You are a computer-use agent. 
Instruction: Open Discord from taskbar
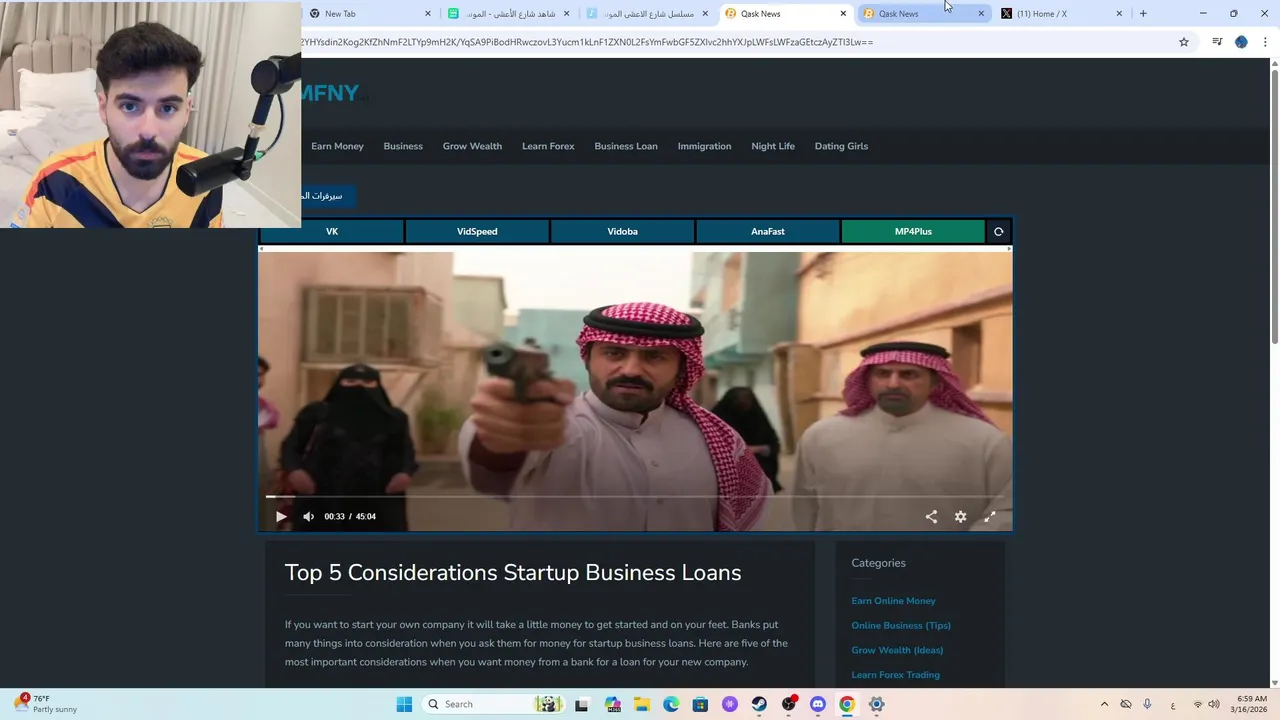818,704
